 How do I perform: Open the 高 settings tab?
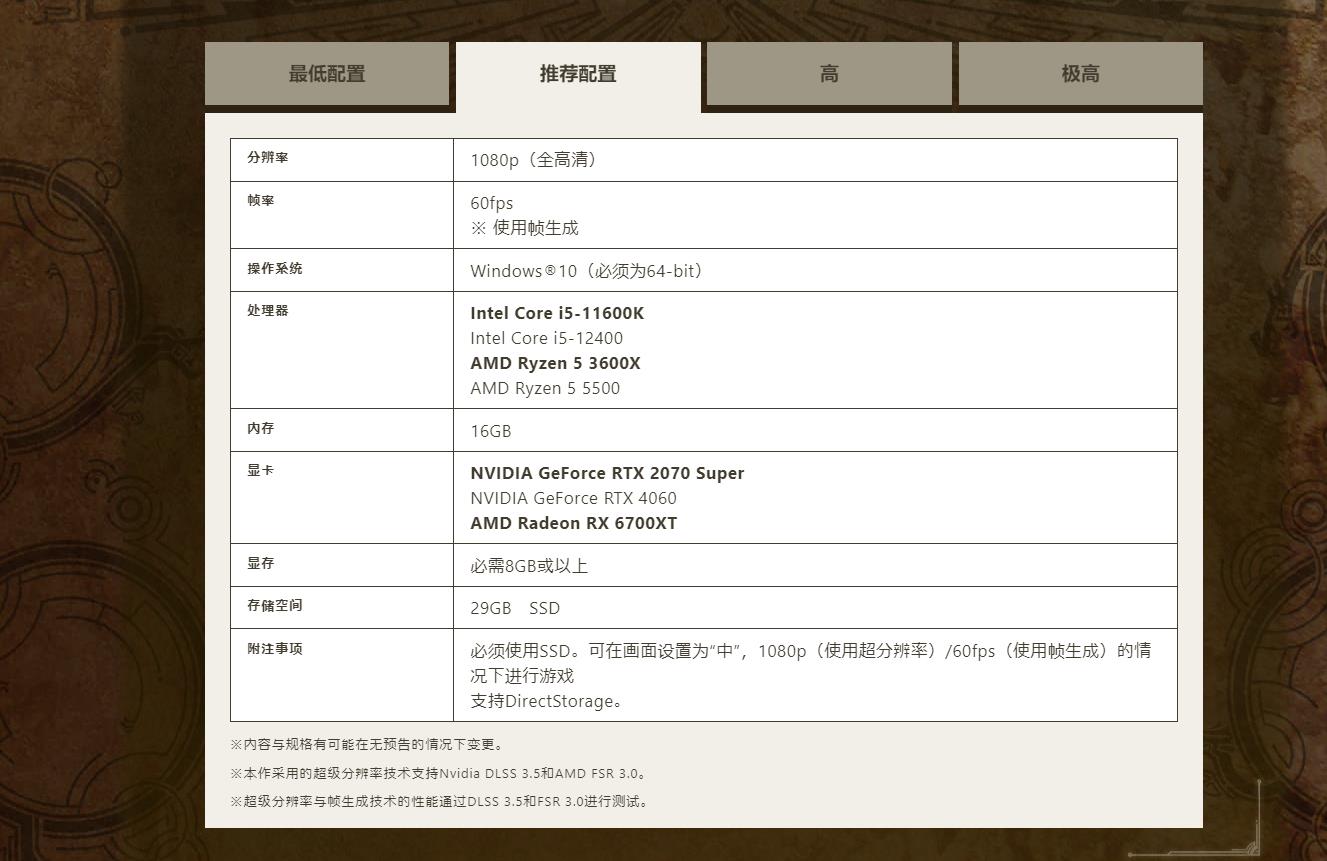[829, 74]
